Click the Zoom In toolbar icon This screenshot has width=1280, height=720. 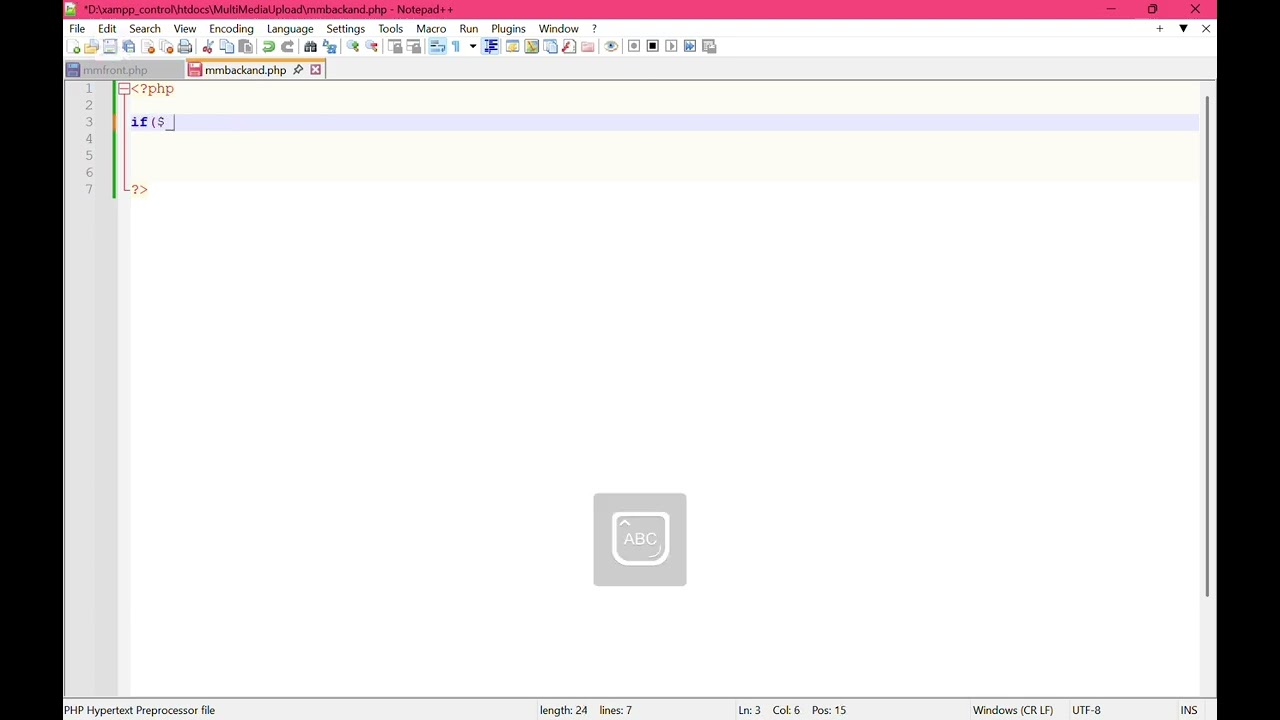[x=352, y=46]
